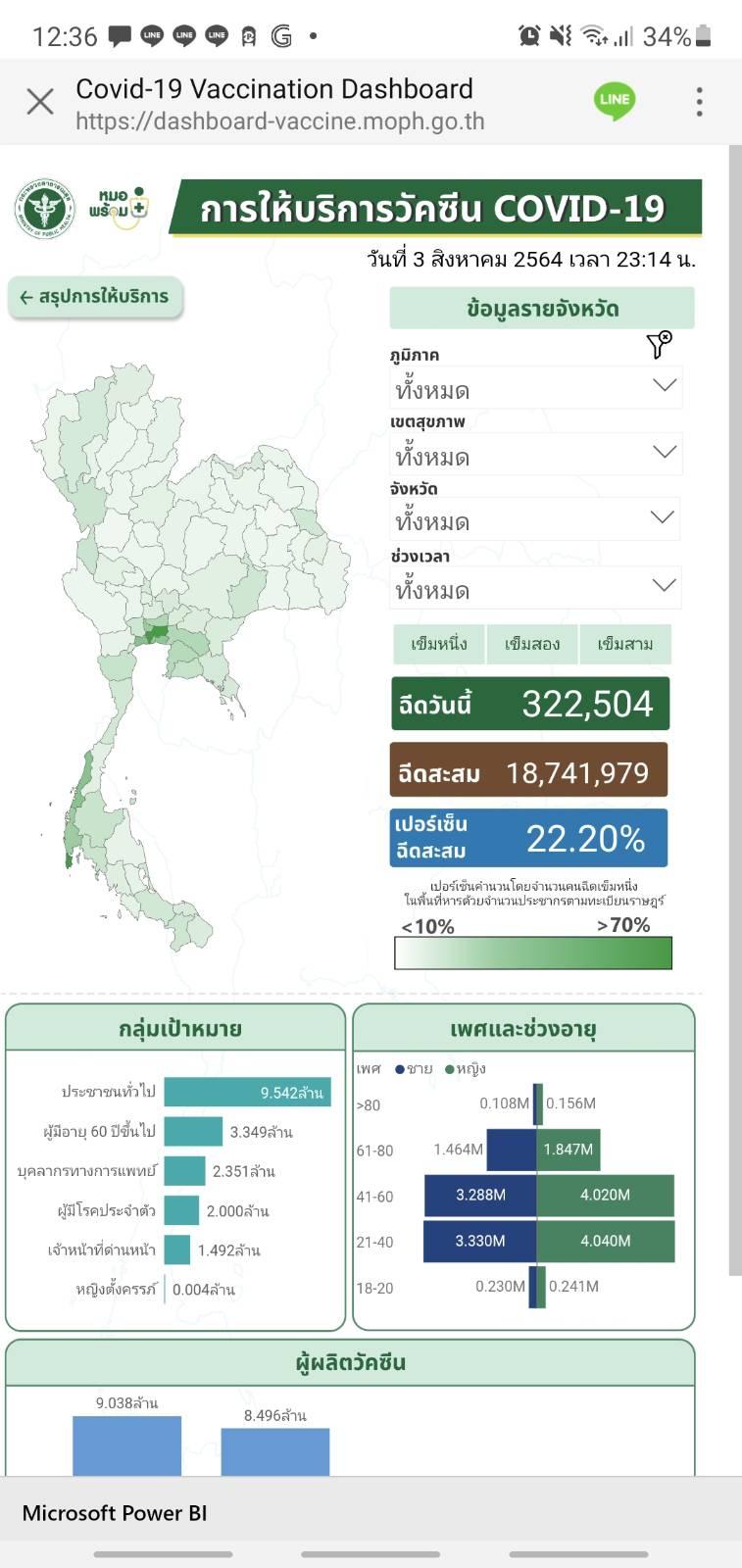
Task: Clear filters with the funnel icon
Action: point(660,345)
